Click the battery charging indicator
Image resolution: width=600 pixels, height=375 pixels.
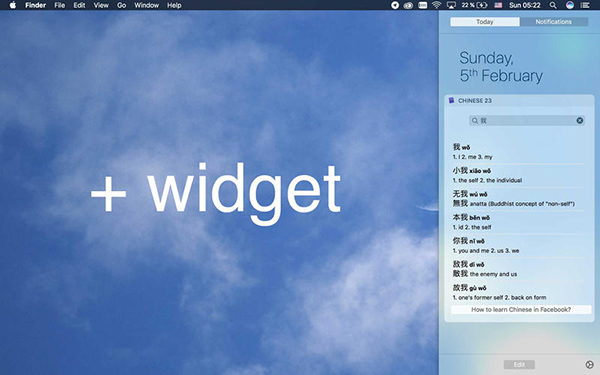point(482,5)
